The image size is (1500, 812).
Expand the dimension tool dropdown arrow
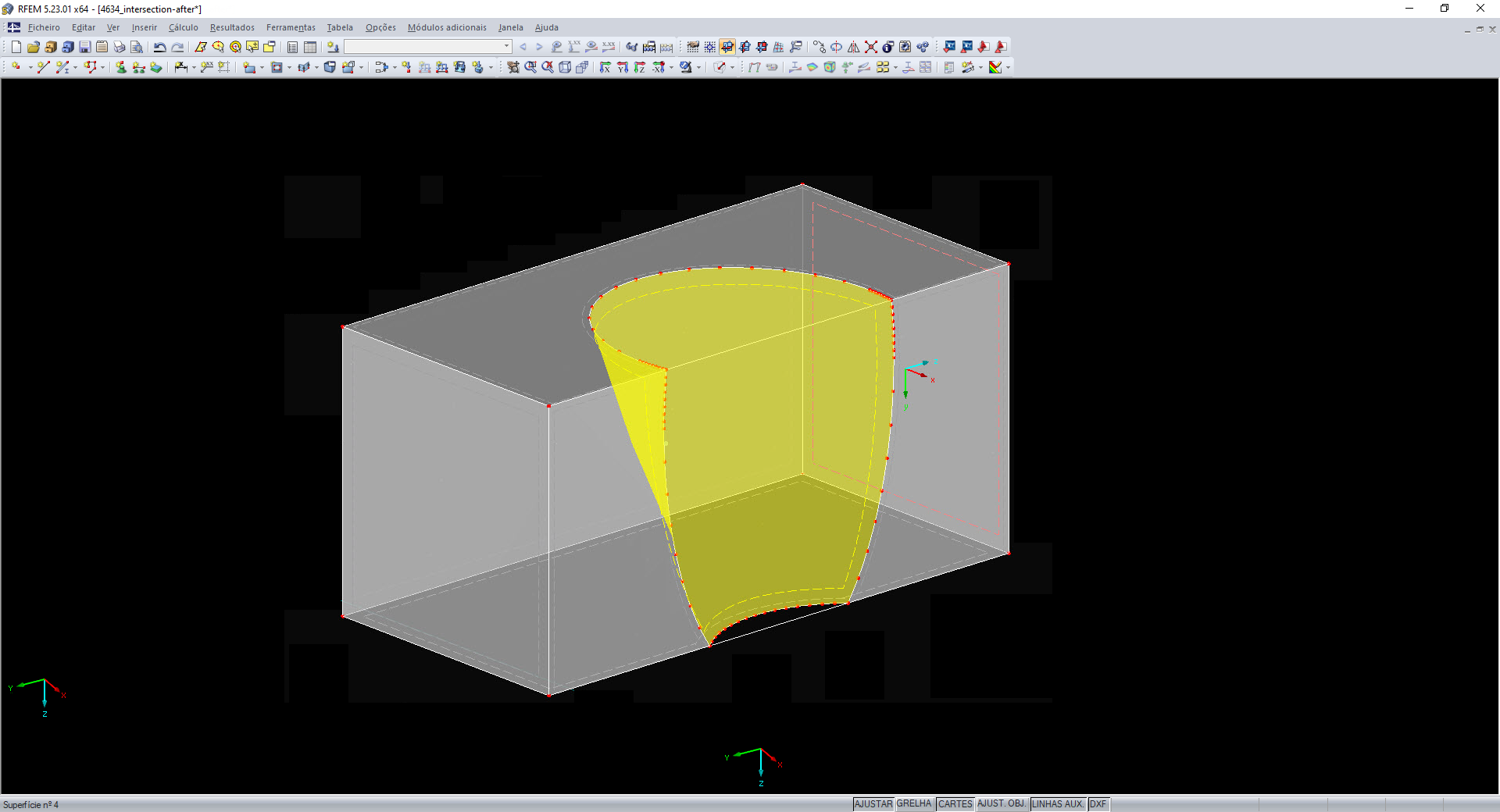click(194, 67)
